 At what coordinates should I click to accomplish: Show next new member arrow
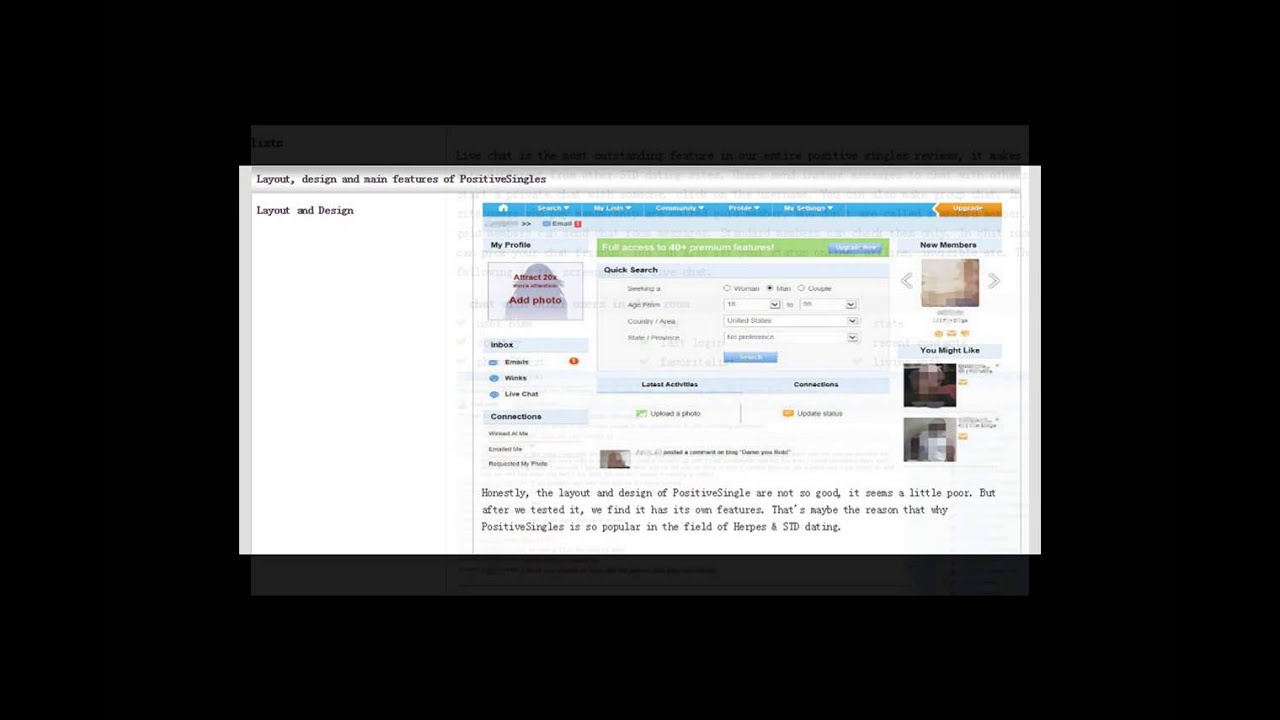(993, 281)
